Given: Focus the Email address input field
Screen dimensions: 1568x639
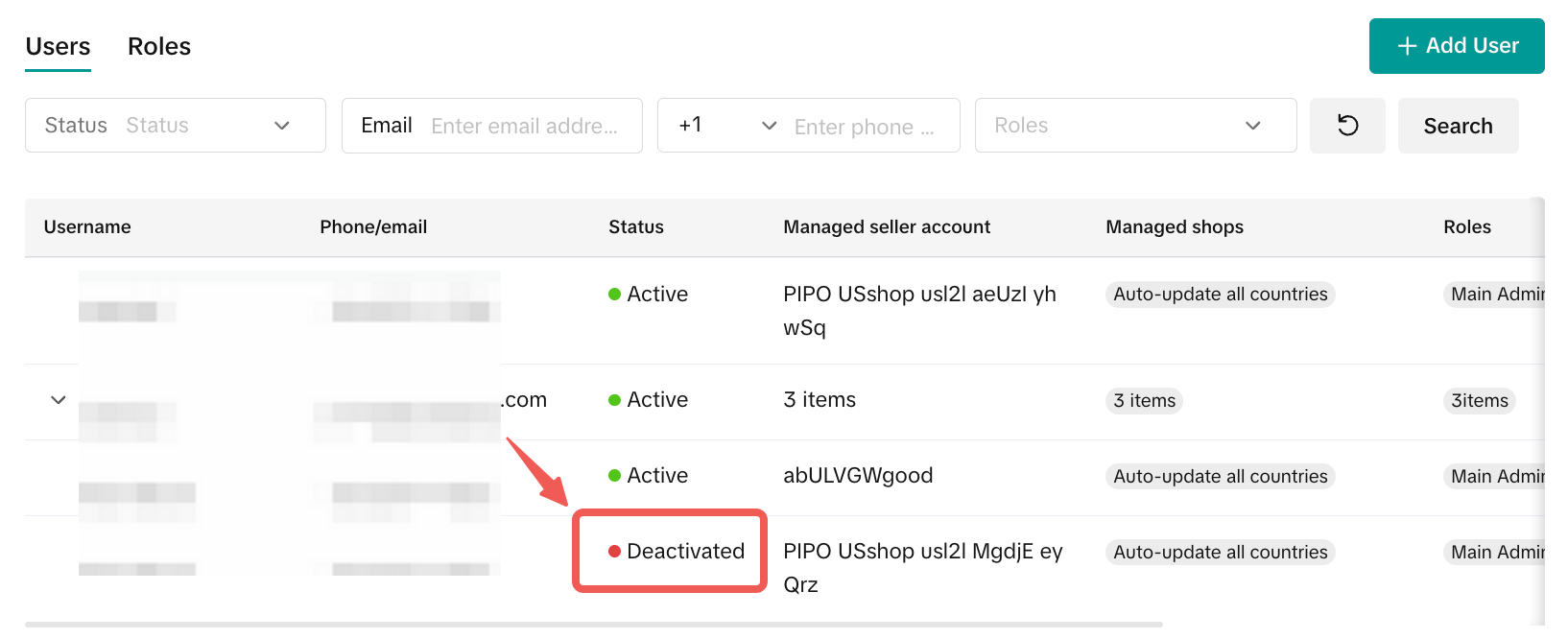Looking at the screenshot, I should click(524, 126).
